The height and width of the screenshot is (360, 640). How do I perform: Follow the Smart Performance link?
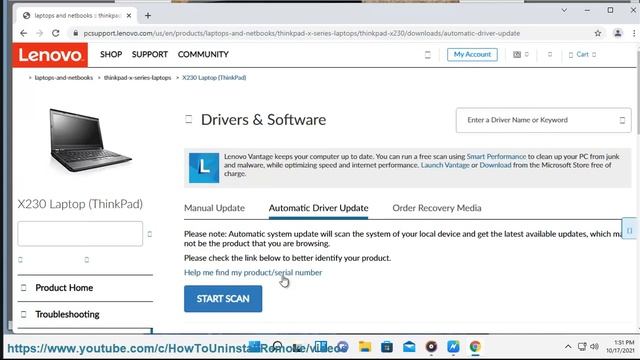(x=496, y=156)
